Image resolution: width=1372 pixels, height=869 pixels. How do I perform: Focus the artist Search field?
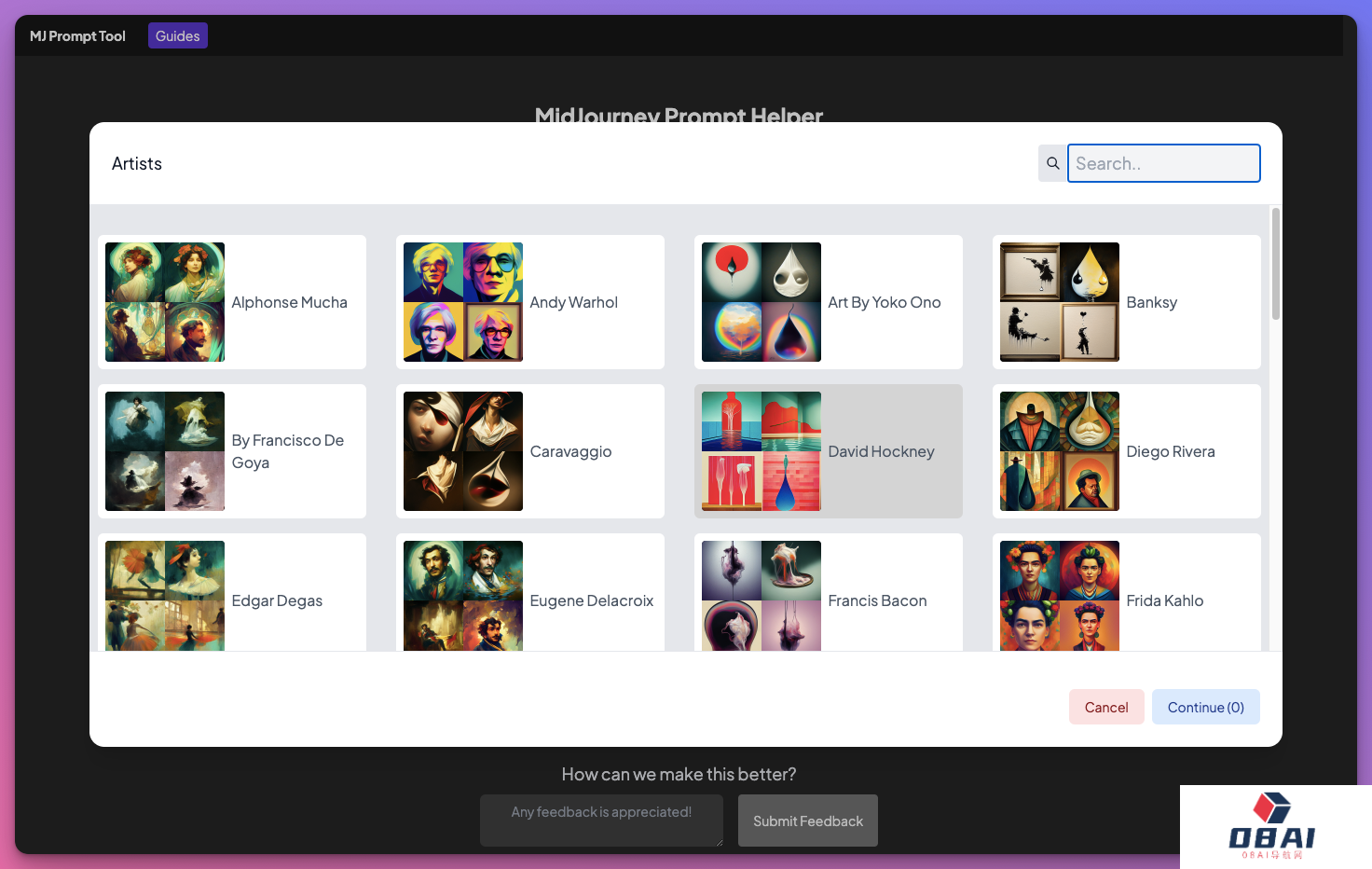click(x=1163, y=163)
